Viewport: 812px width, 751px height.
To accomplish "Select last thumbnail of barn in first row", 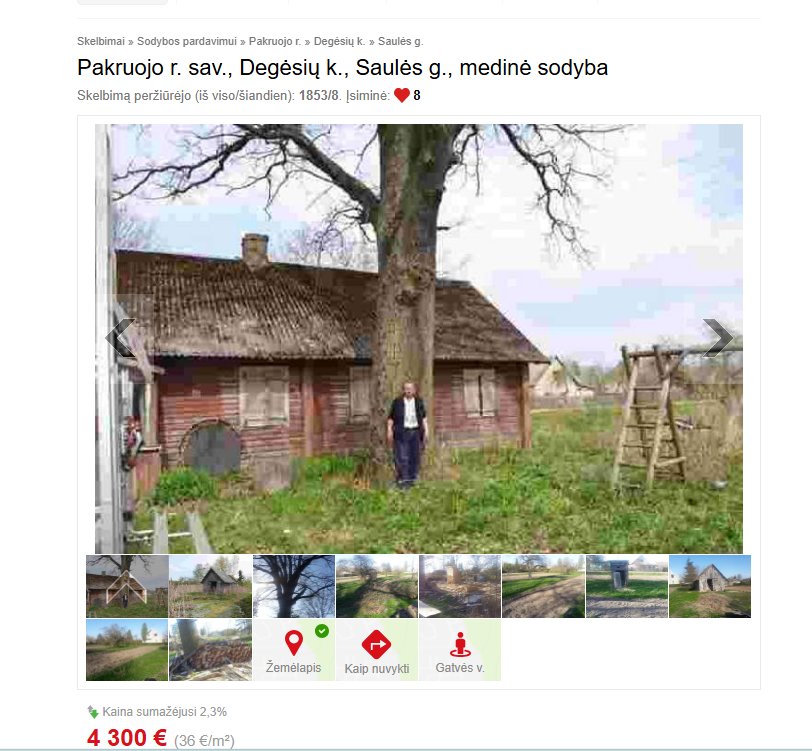I will (710, 586).
